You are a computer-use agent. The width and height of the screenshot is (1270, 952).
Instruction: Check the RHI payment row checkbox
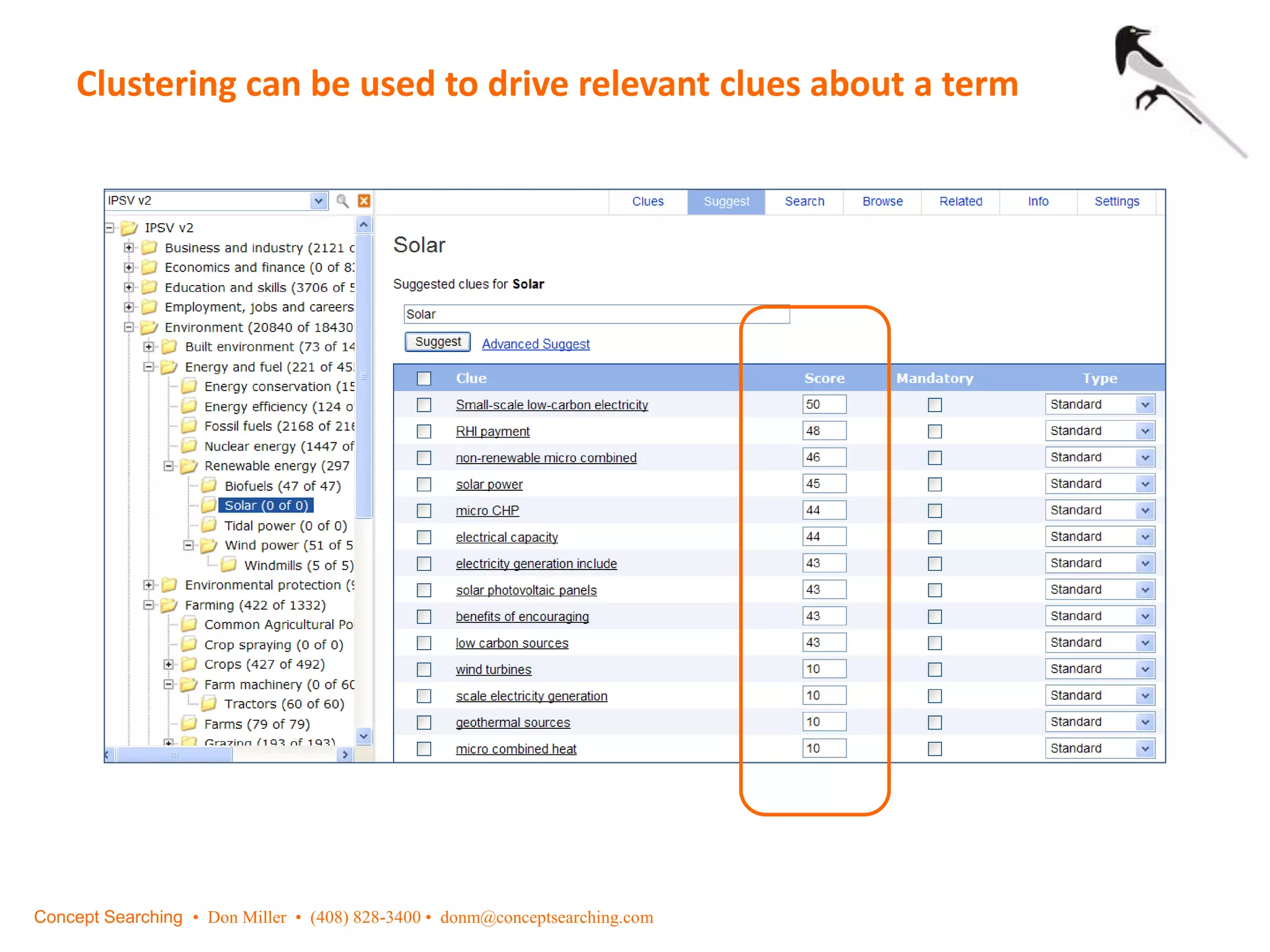coord(424,431)
